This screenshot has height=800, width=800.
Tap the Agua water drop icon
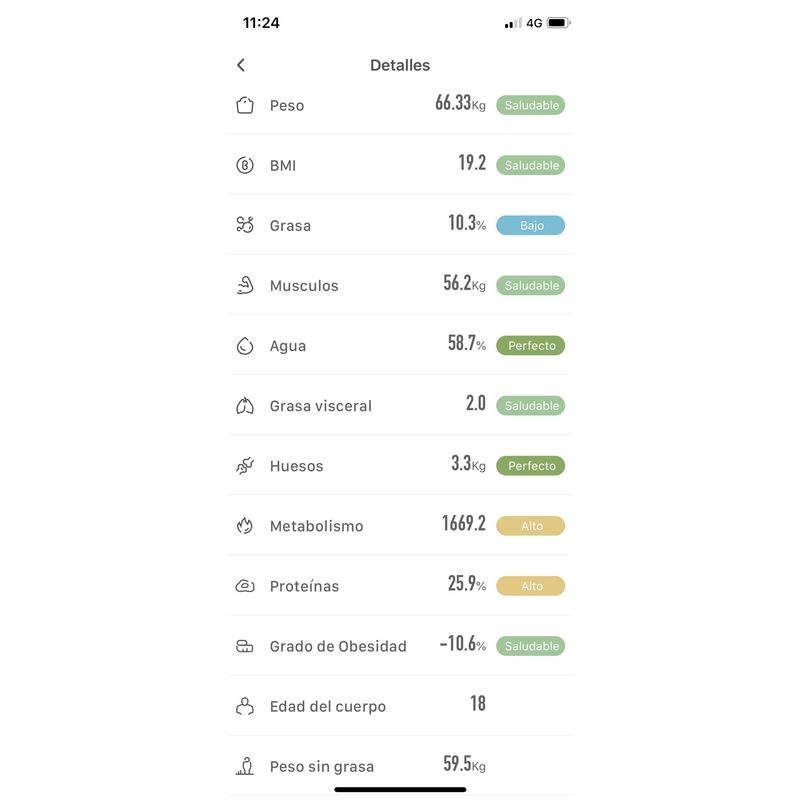pyautogui.click(x=245, y=346)
